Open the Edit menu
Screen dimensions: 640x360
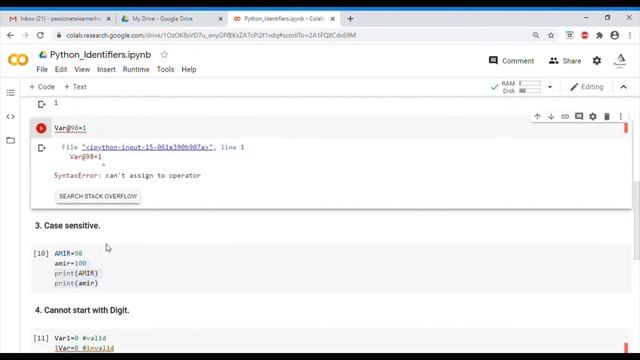(61, 69)
